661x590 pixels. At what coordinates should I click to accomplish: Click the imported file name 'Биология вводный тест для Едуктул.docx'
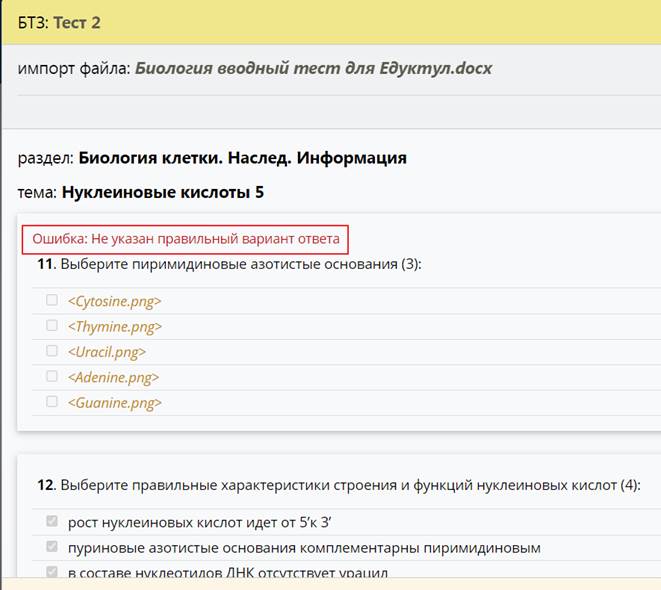click(x=313, y=69)
